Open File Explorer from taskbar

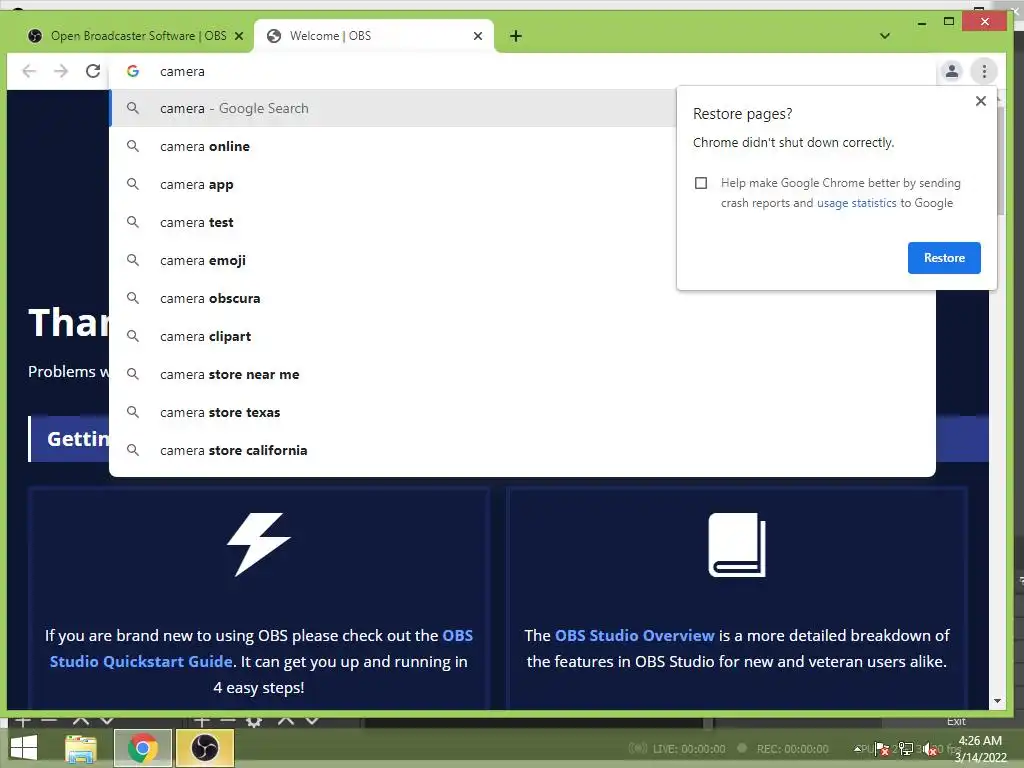(x=80, y=748)
